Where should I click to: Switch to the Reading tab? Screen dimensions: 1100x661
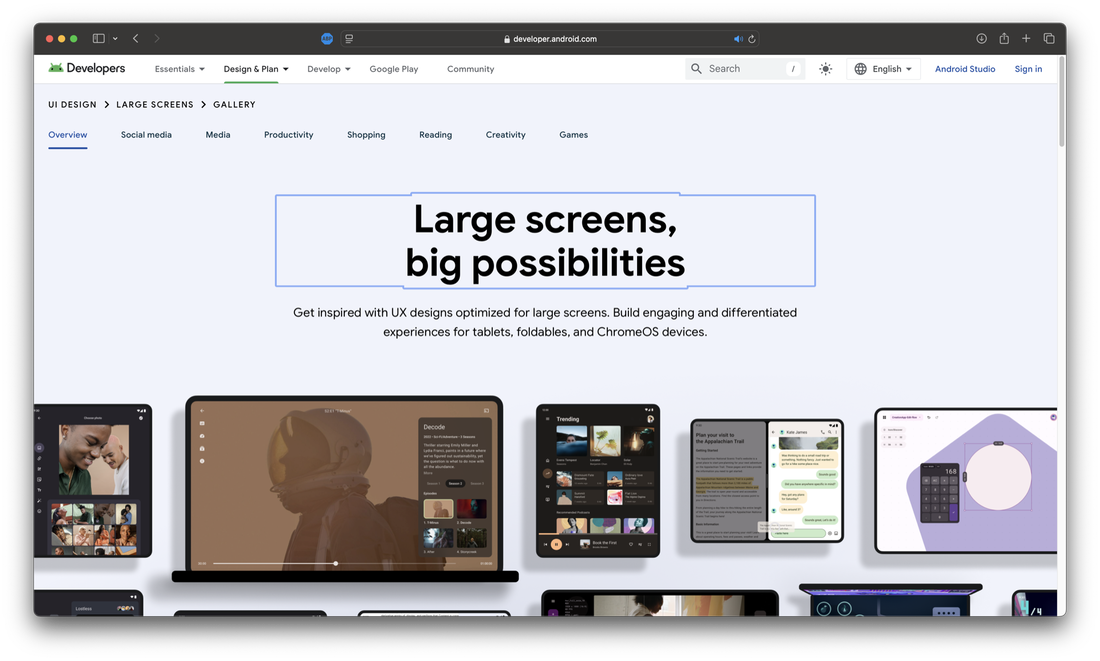(435, 135)
